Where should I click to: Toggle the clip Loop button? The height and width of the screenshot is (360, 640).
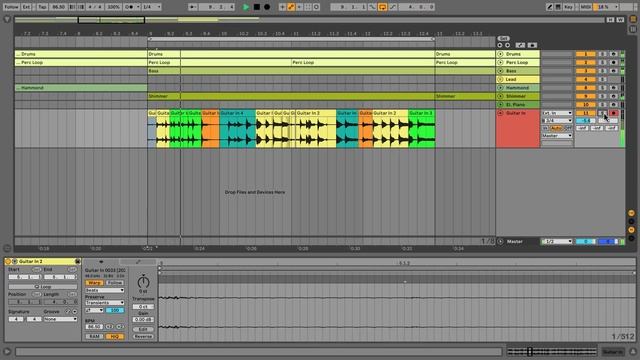tap(42, 287)
